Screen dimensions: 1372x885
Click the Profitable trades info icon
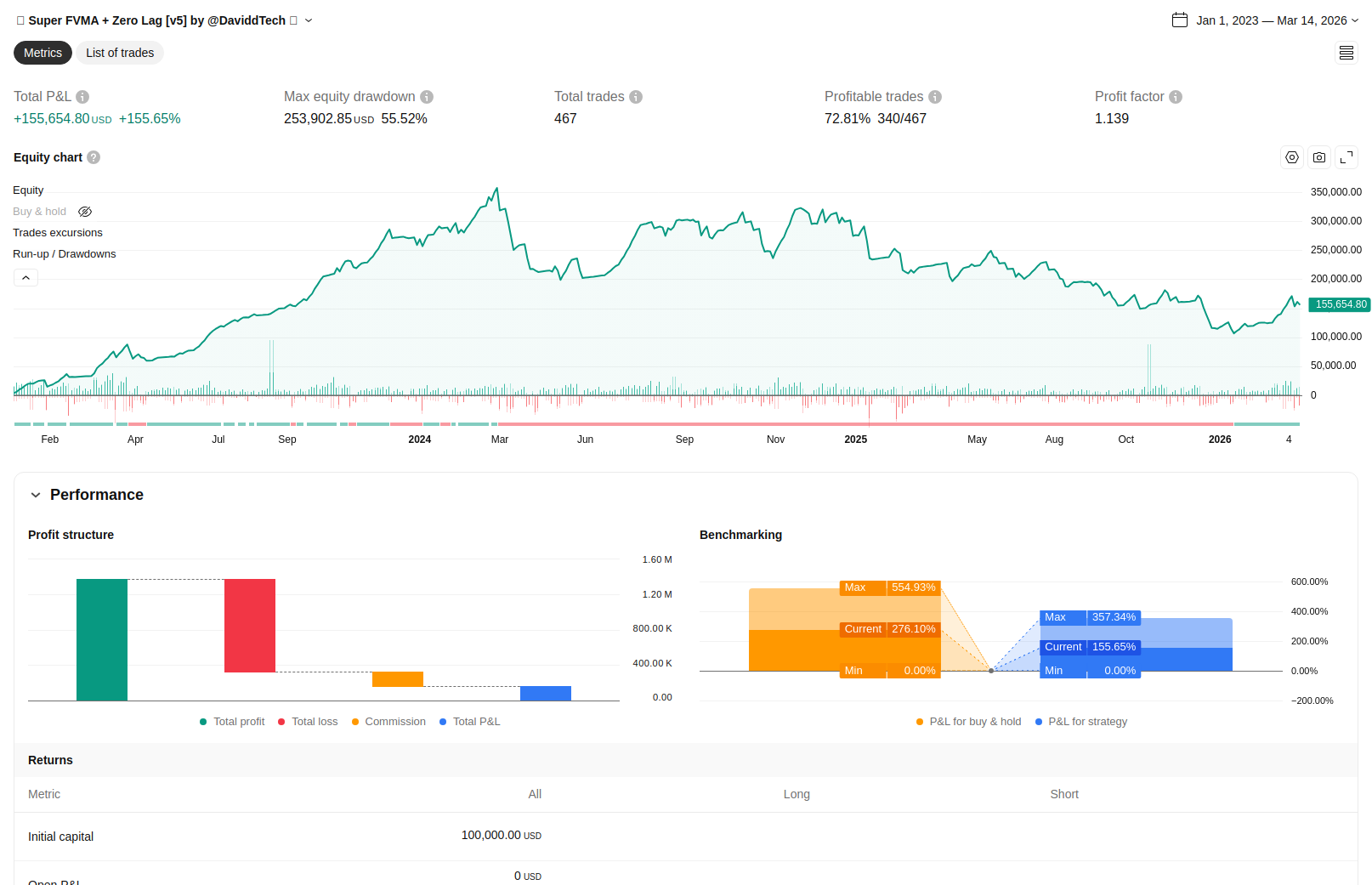935,97
